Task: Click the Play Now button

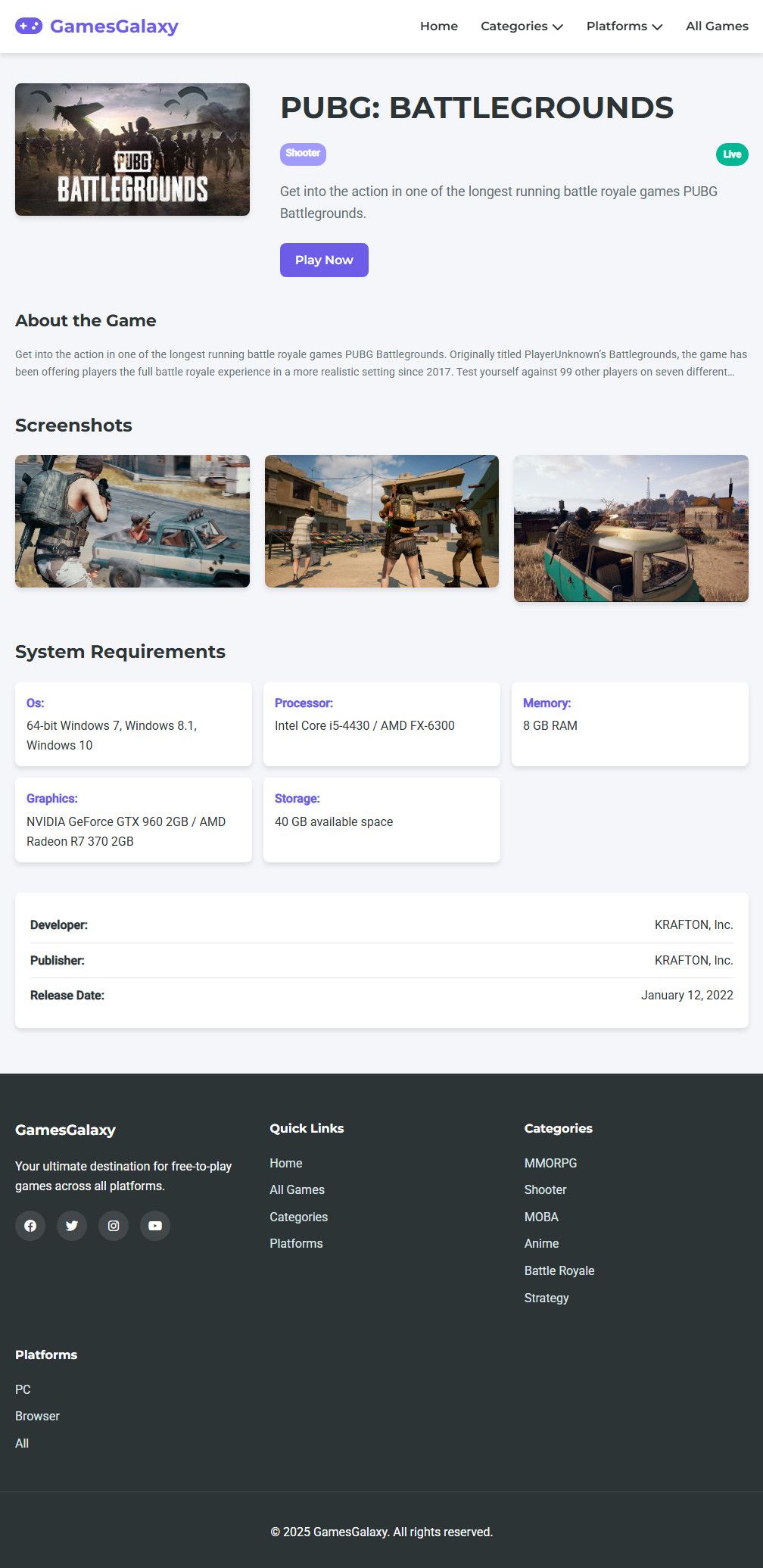Action: point(324,260)
